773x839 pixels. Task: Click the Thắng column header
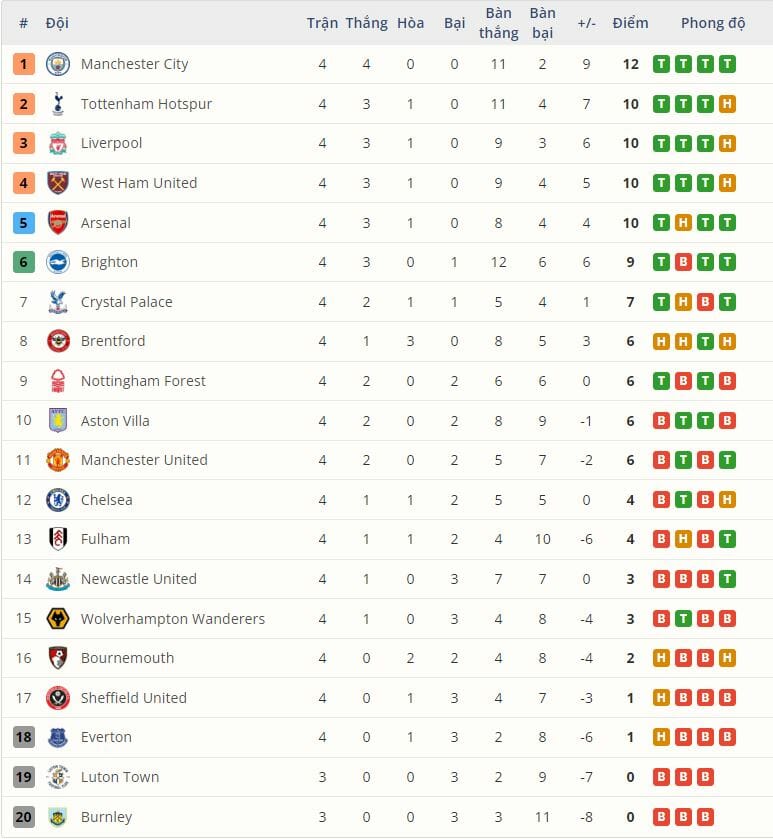click(x=366, y=23)
